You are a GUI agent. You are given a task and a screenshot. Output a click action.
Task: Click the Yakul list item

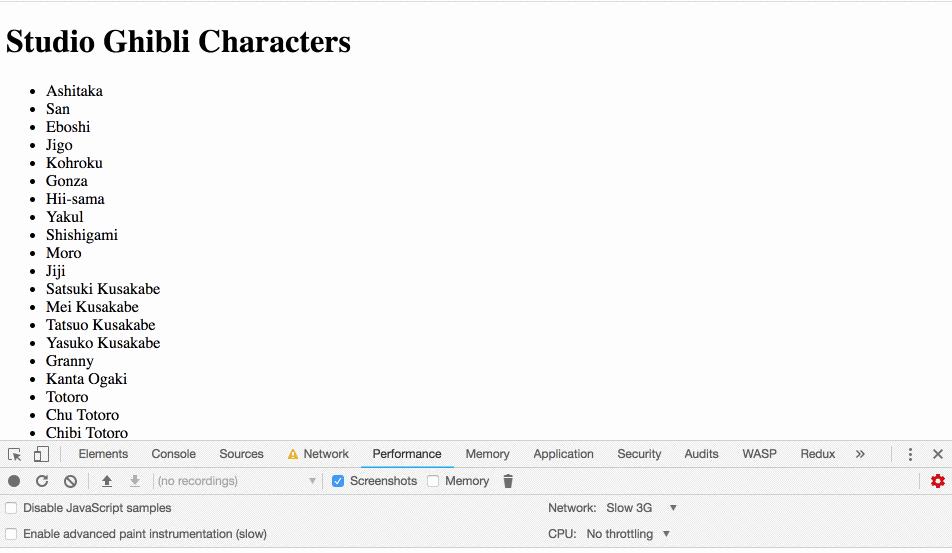tap(64, 217)
